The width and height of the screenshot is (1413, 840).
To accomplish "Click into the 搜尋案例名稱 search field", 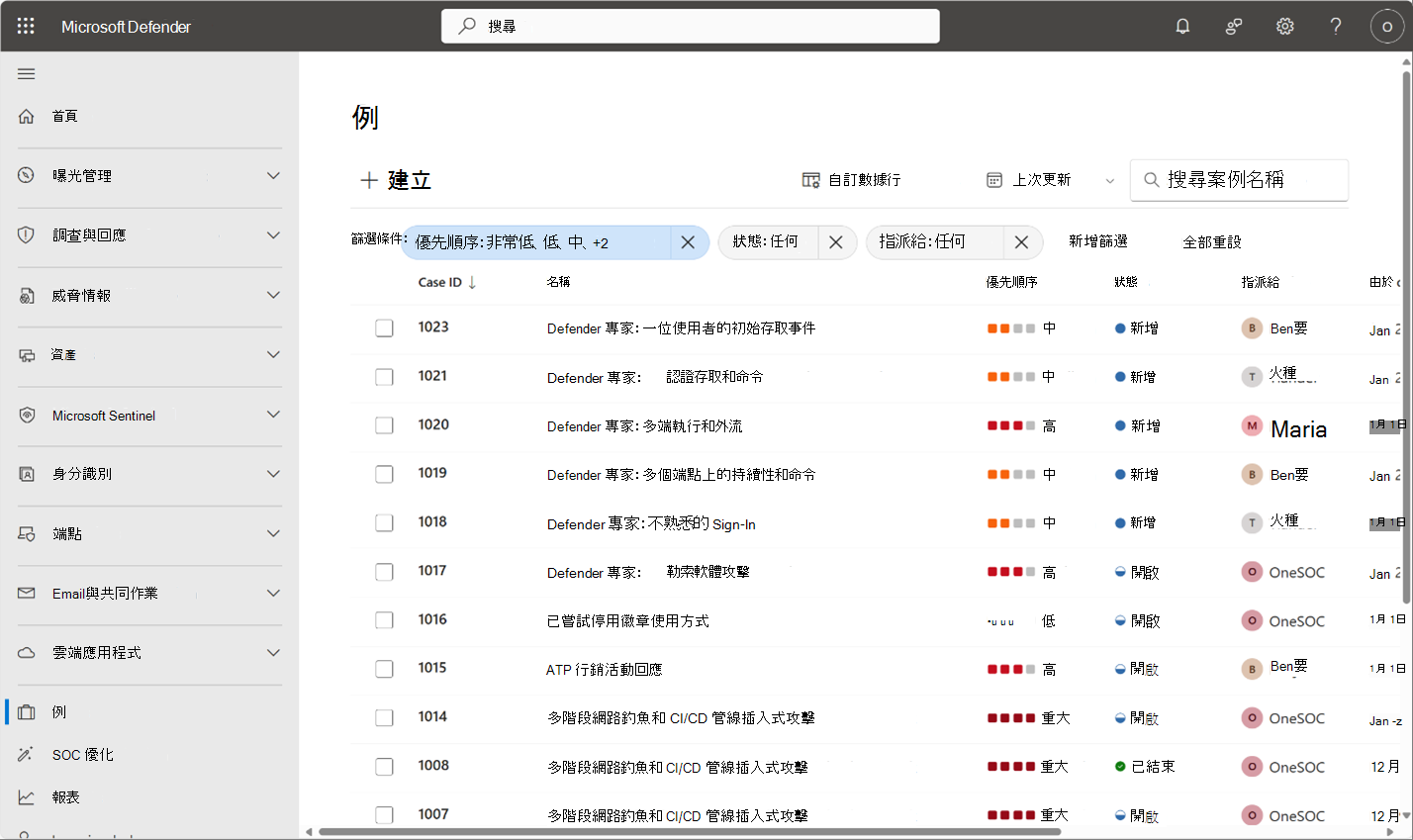I will (x=1239, y=179).
